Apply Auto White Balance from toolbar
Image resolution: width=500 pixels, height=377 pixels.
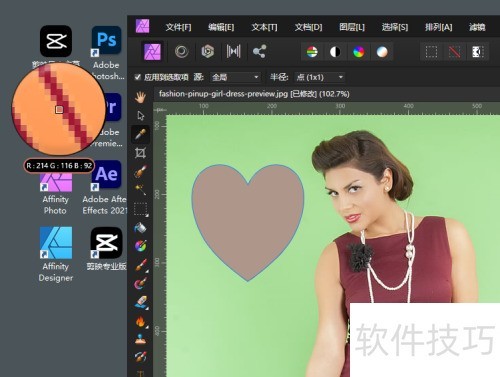(382, 52)
